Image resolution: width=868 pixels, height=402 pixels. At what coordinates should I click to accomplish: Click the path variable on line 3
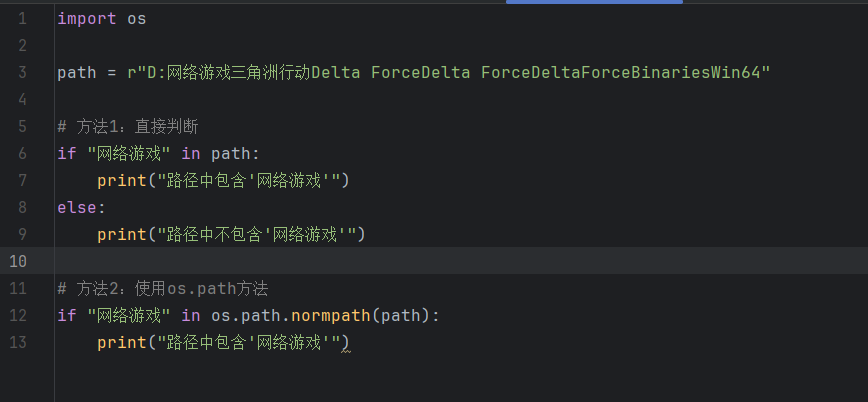(77, 73)
